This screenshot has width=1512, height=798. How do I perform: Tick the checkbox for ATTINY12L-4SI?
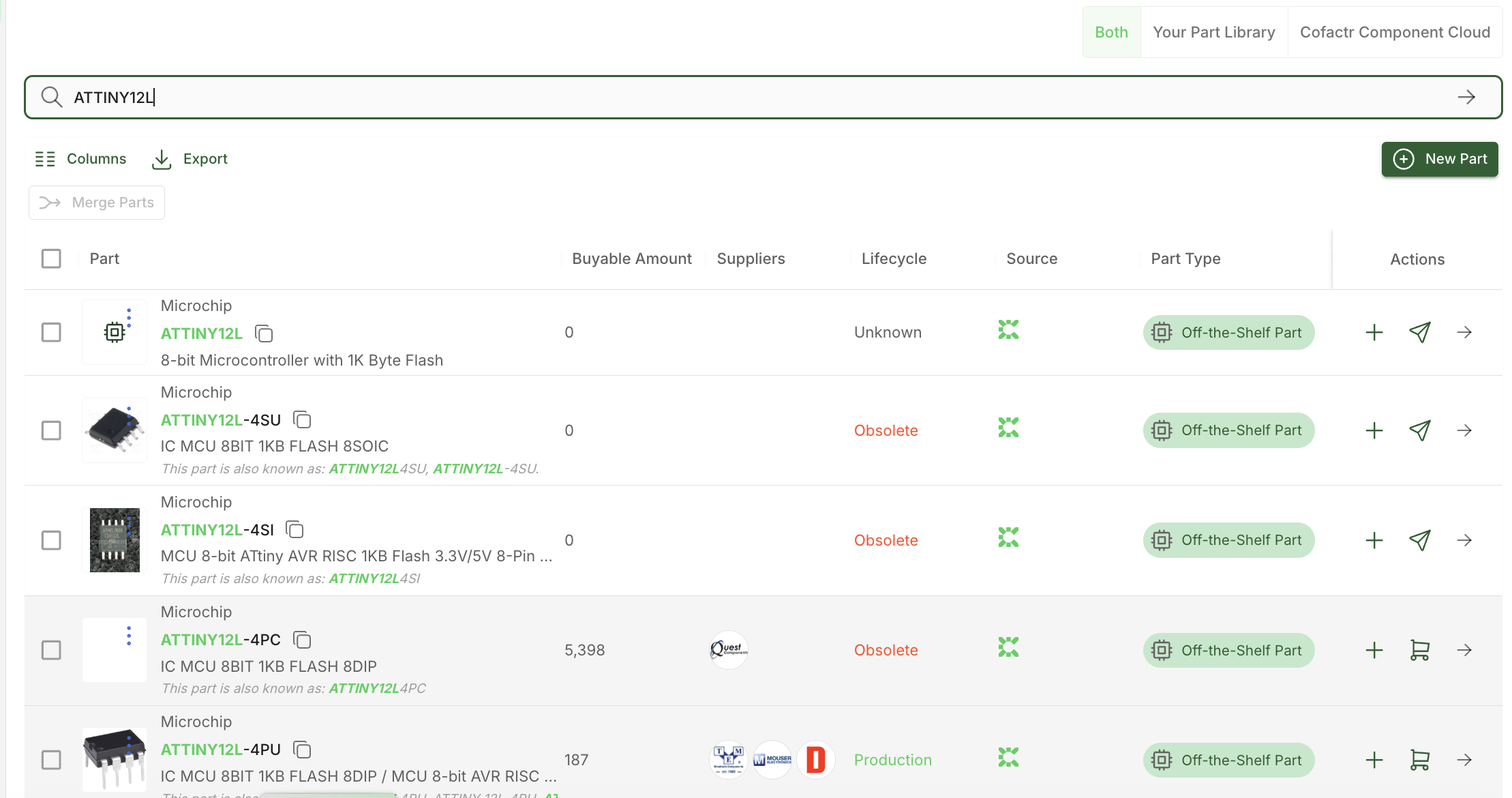(51, 540)
